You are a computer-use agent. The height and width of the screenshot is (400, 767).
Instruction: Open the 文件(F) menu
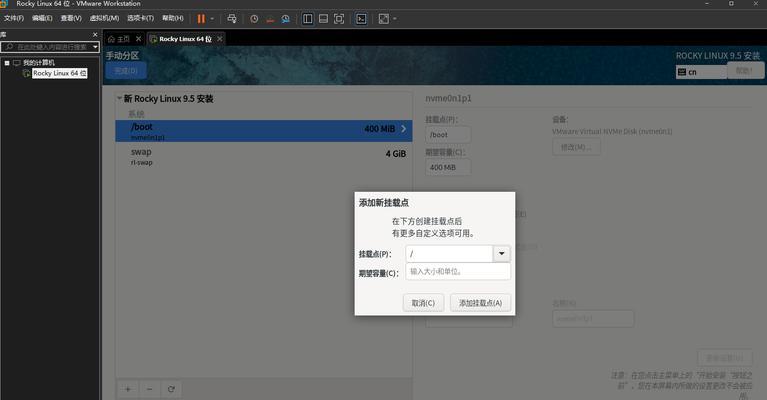point(14,18)
